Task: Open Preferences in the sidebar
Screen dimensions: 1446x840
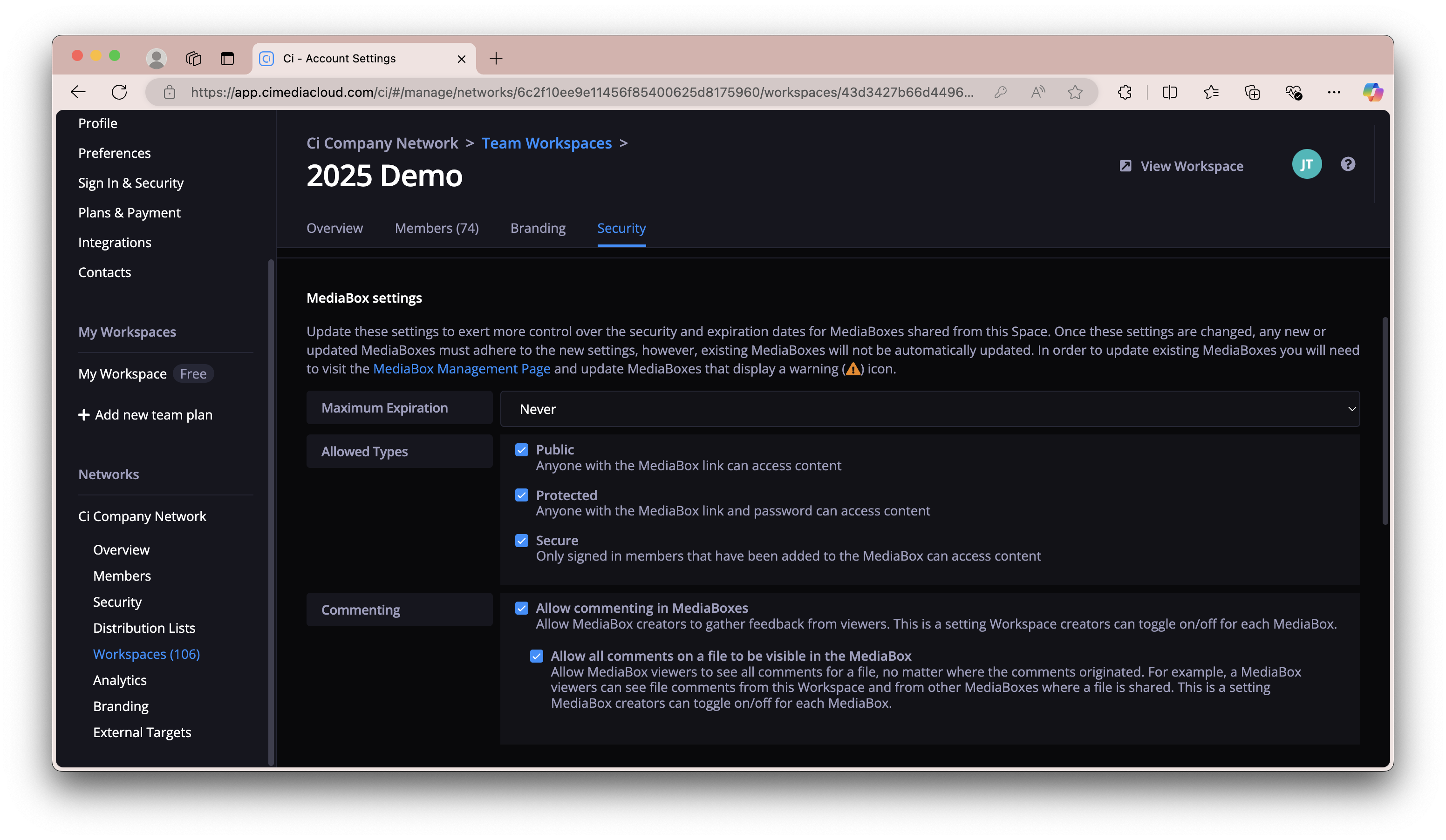Action: point(114,153)
